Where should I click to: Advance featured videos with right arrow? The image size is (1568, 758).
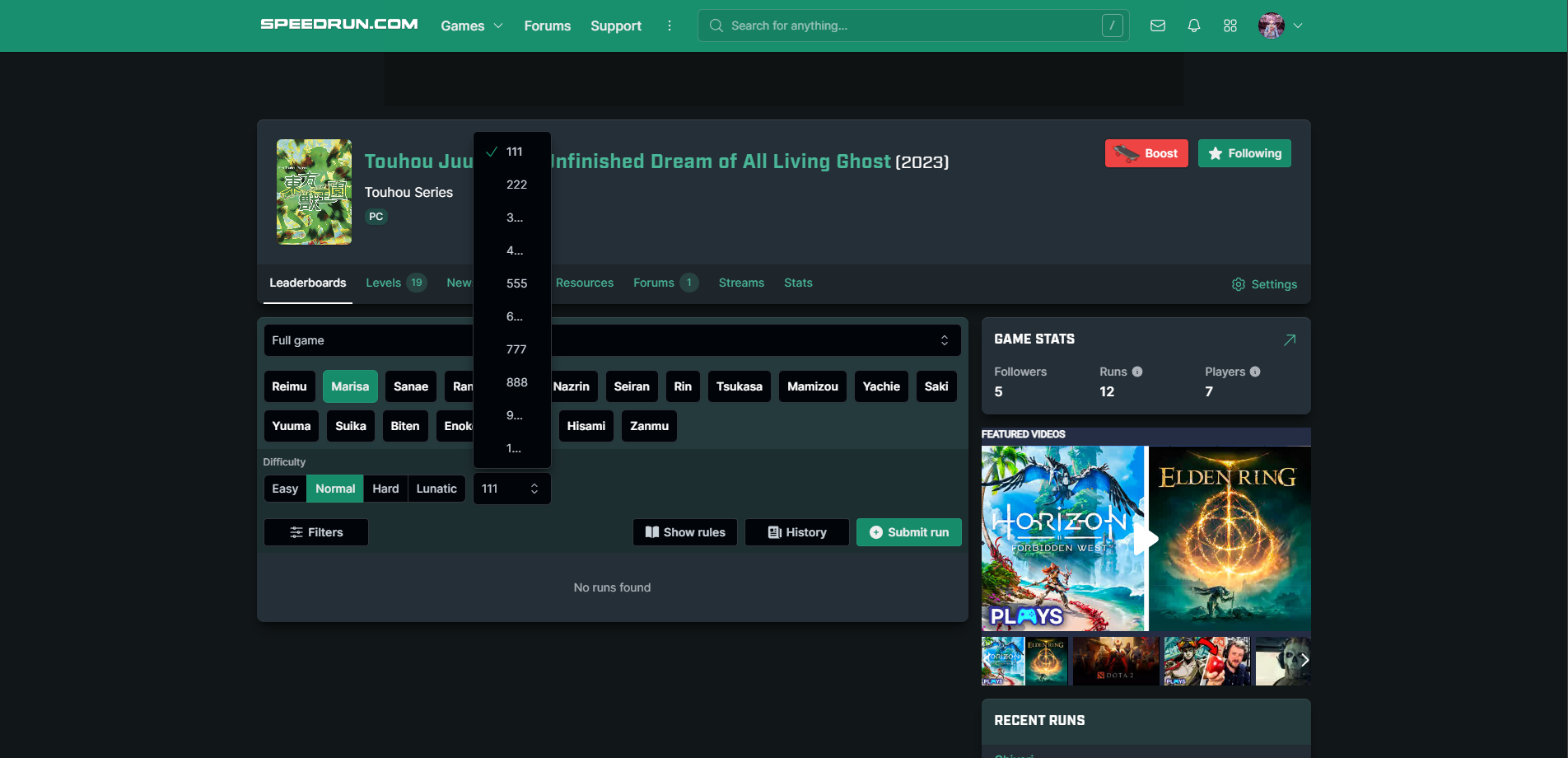1304,660
